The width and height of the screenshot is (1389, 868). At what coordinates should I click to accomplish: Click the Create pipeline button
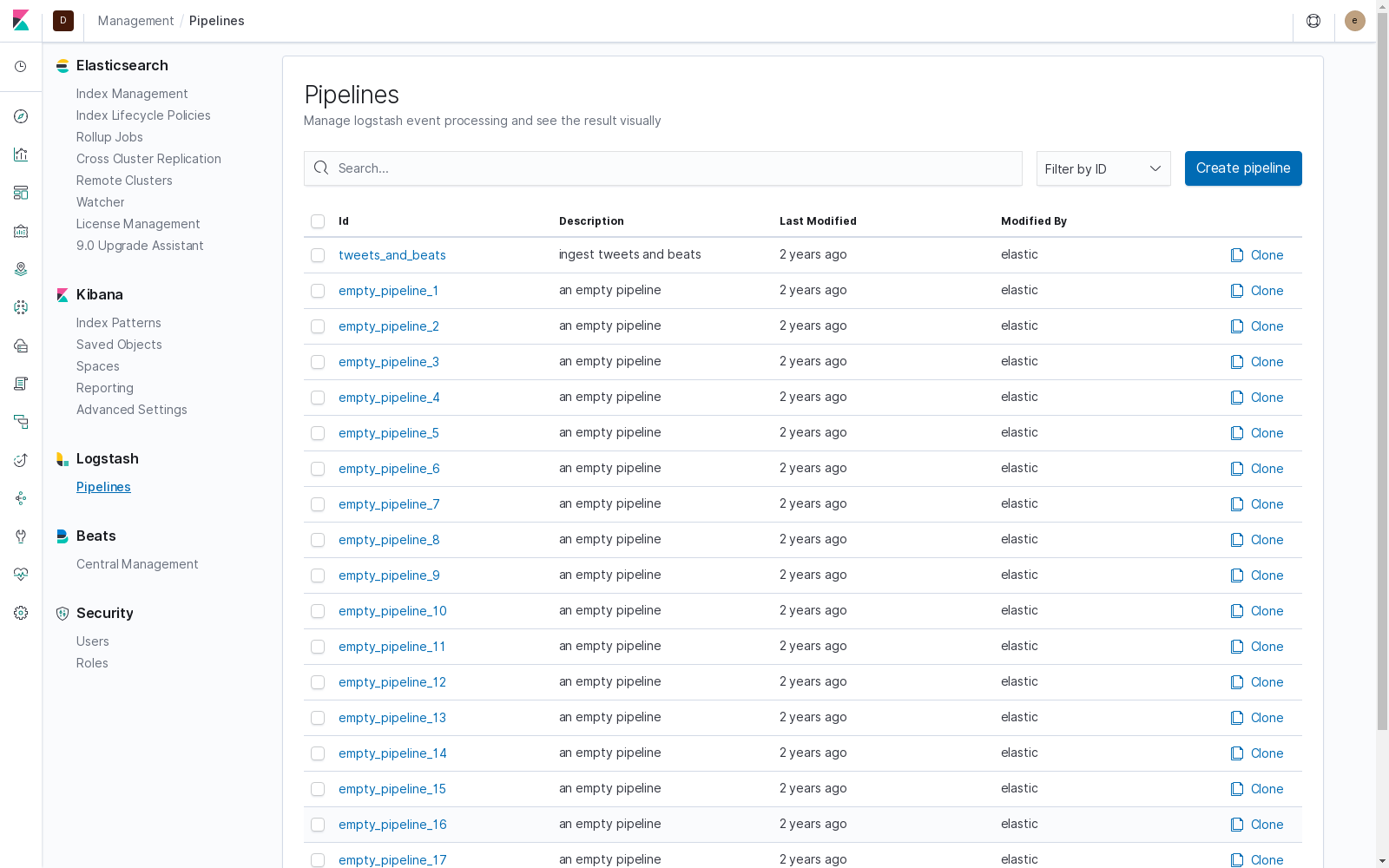pyautogui.click(x=1243, y=168)
